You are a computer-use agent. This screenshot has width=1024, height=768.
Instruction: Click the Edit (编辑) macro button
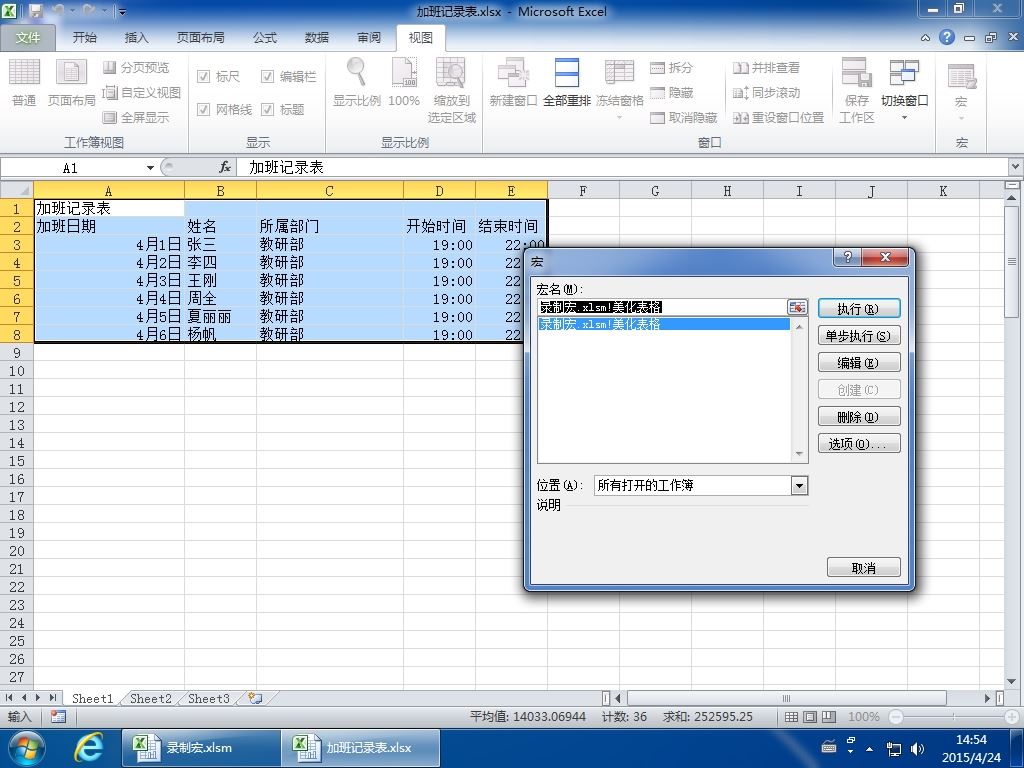point(859,362)
